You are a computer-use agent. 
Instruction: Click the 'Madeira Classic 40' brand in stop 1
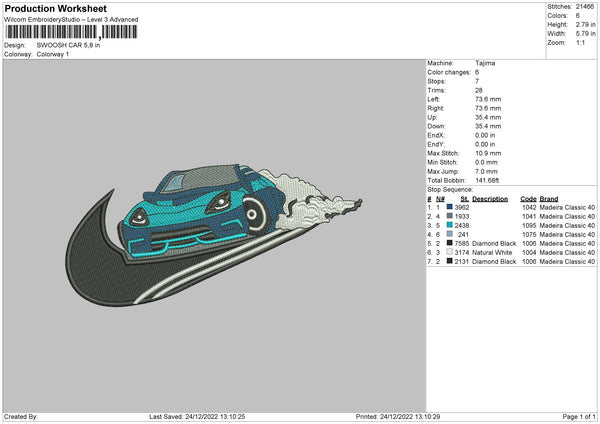click(x=567, y=207)
